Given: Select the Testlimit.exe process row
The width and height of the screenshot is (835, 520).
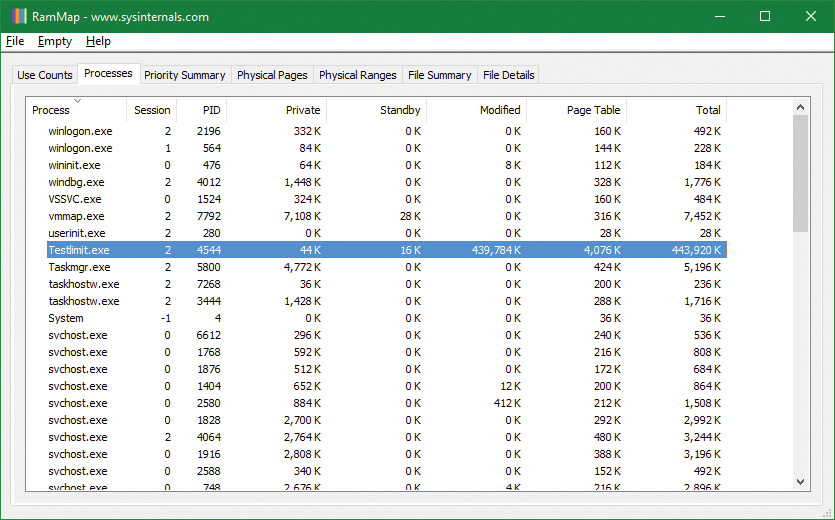Looking at the screenshot, I should click(79, 250).
